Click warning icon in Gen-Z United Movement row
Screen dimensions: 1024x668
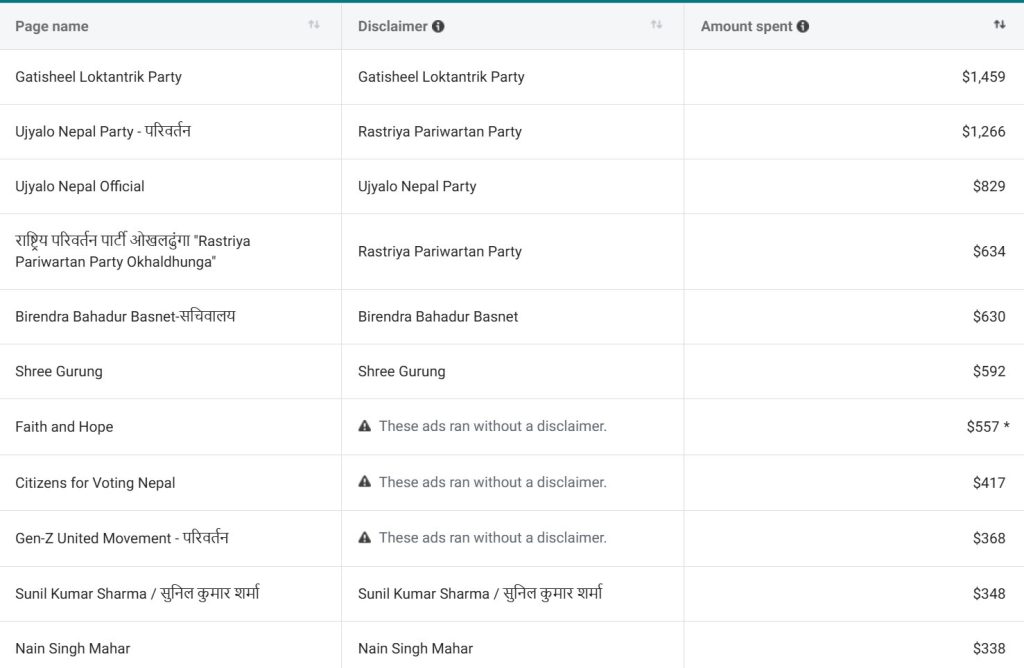pos(365,538)
